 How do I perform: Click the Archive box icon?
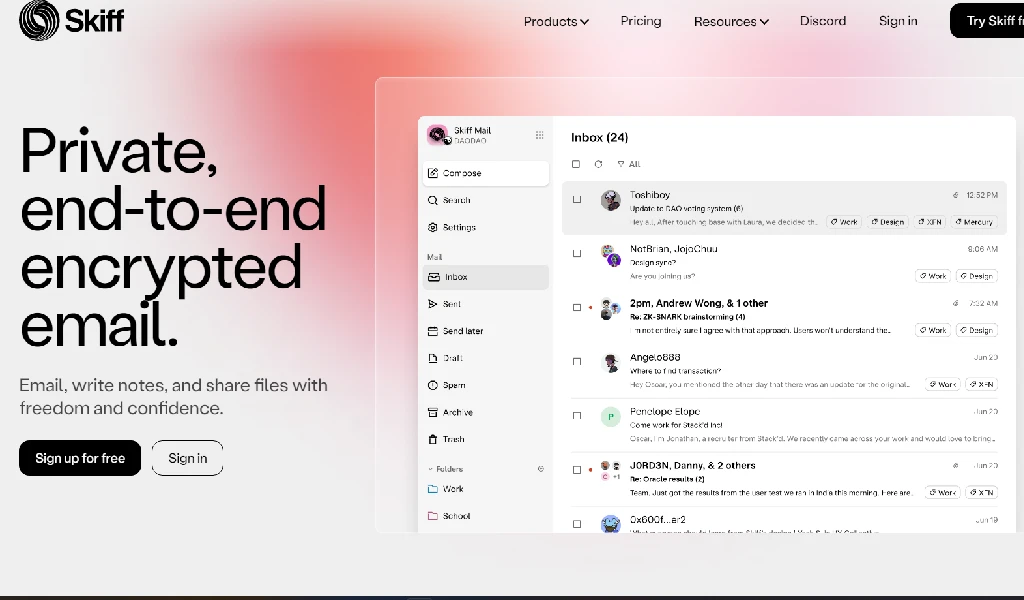point(432,413)
